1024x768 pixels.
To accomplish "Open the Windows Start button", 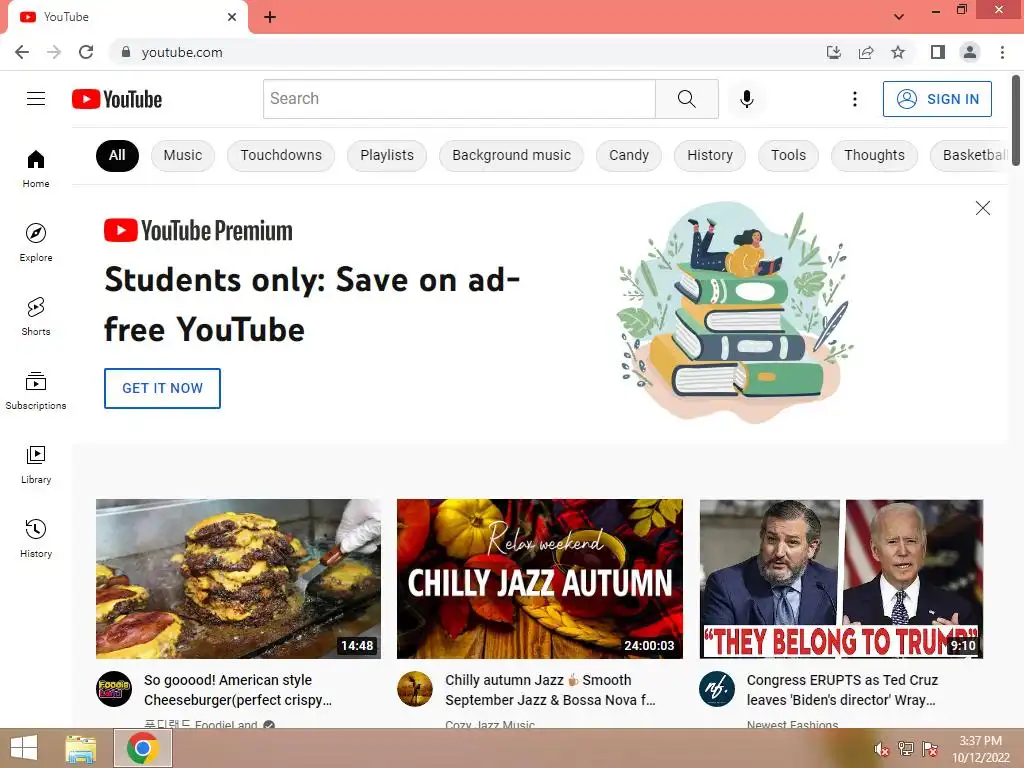I will (x=24, y=748).
